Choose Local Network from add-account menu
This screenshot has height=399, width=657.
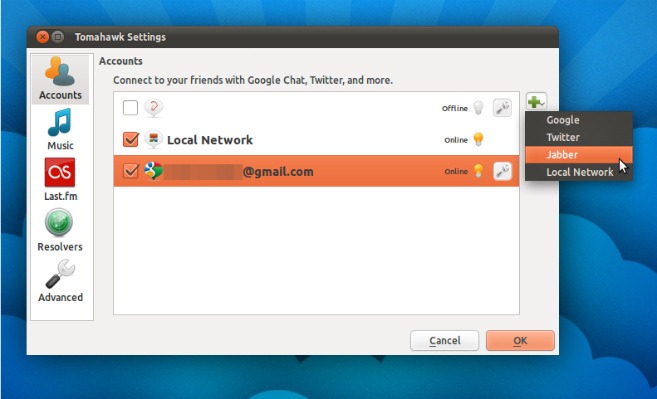(579, 172)
